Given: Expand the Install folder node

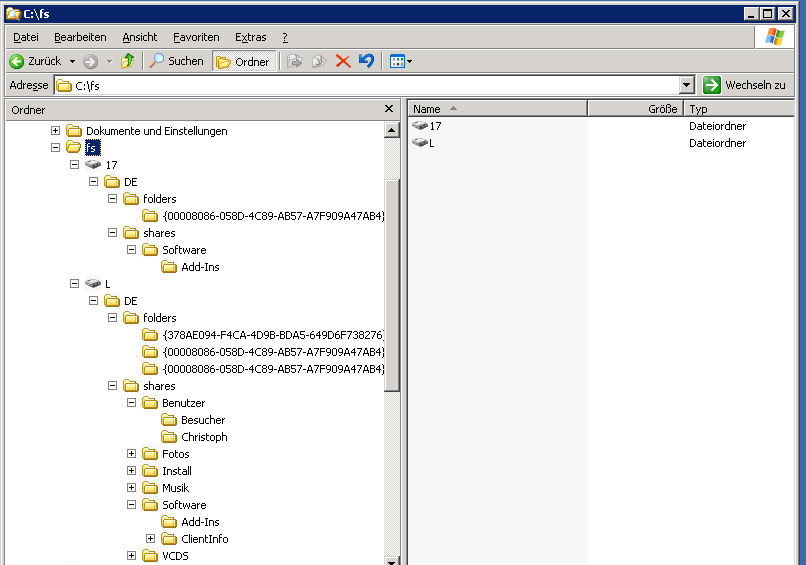Looking at the screenshot, I should [132, 470].
